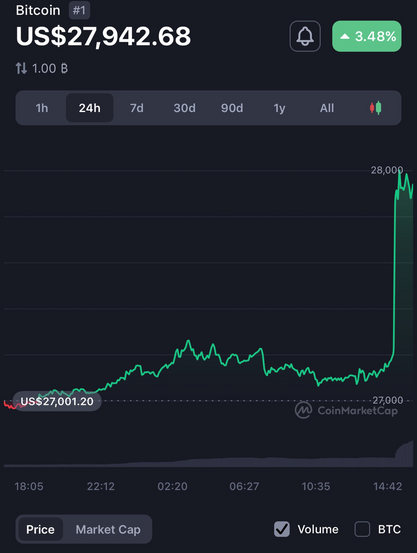Enable the BTC checkbox

(362, 529)
